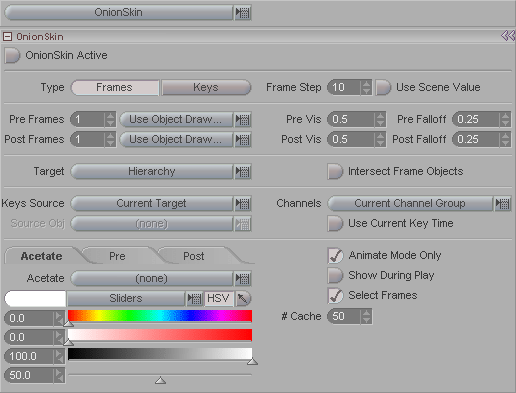Click the popup icon for the Pre Frames draw mode
516x393 pixels.
click(x=243, y=119)
